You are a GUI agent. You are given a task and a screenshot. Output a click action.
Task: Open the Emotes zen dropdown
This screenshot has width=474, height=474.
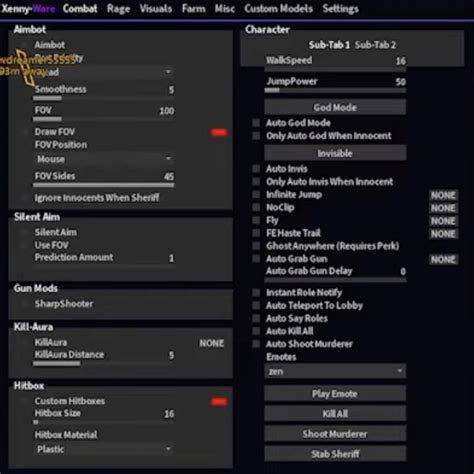point(335,371)
